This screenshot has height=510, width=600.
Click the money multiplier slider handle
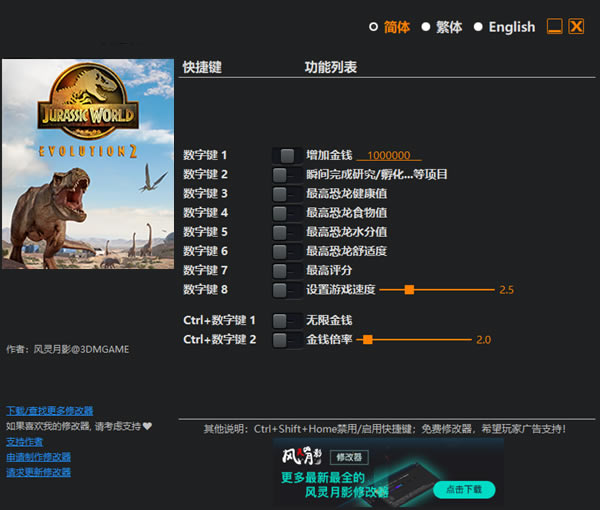tap(367, 340)
